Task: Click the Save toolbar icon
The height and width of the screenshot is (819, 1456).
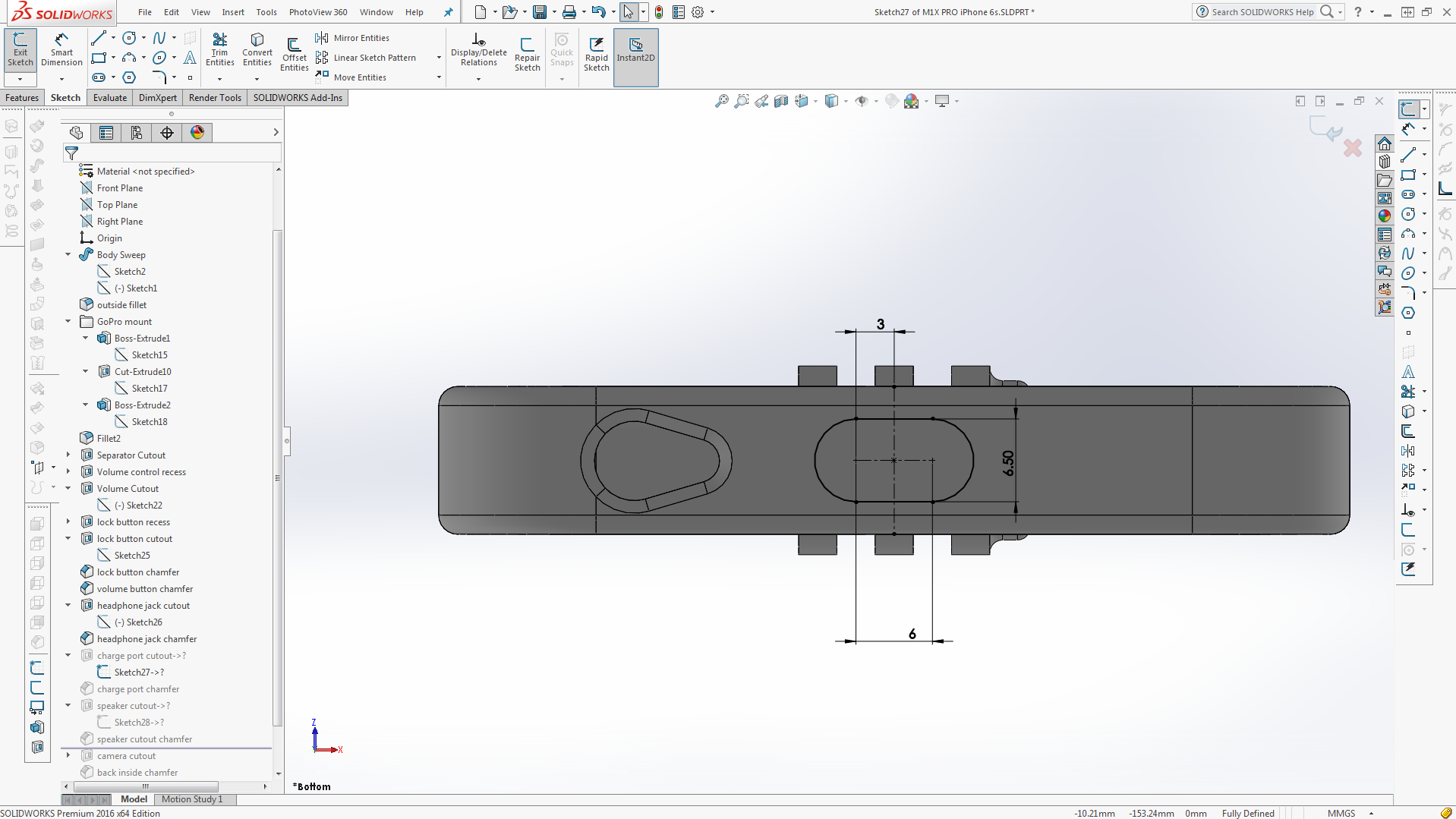Action: [540, 12]
